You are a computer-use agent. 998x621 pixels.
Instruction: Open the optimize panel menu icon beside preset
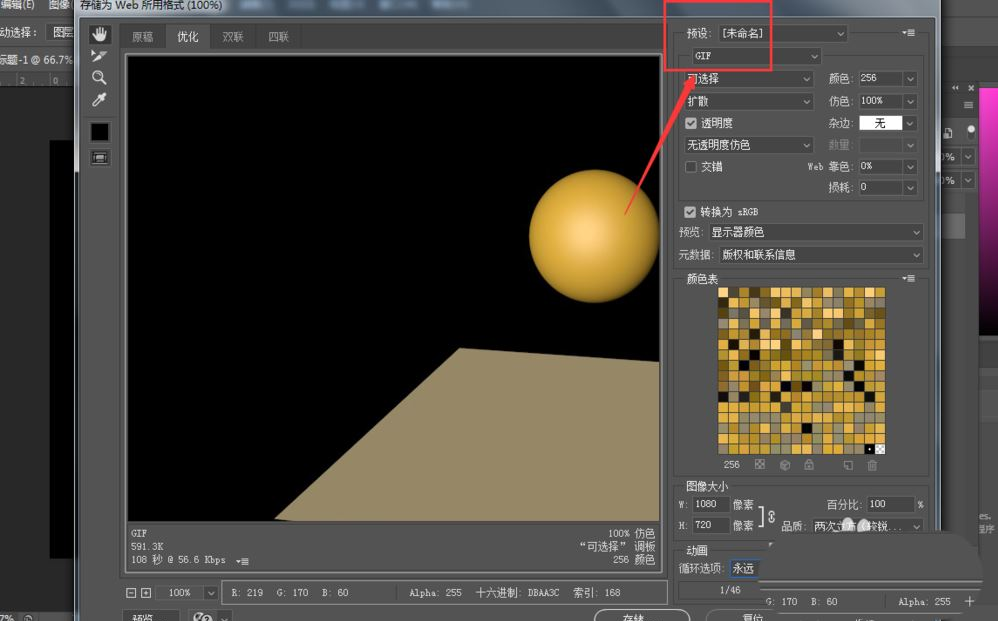908,33
